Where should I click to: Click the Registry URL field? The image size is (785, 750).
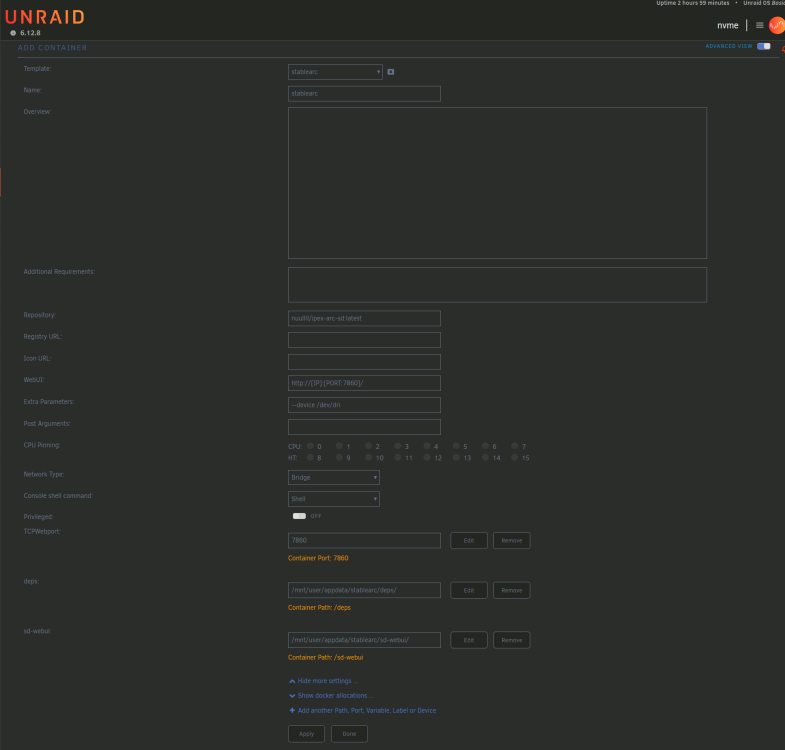tap(364, 340)
